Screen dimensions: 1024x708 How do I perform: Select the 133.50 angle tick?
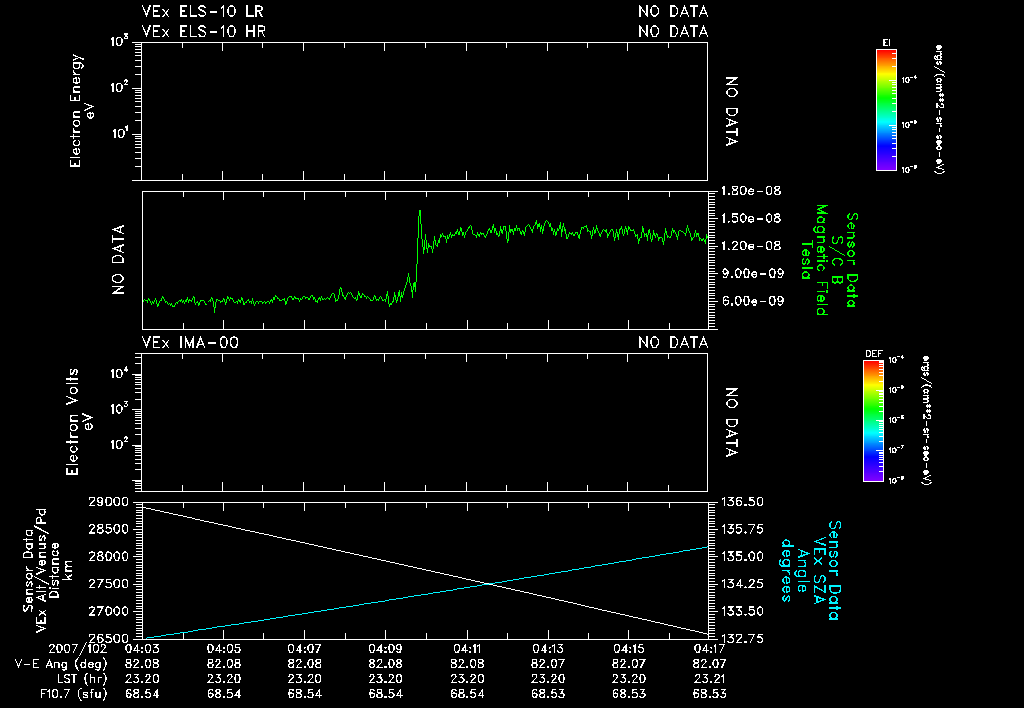pyautogui.click(x=742, y=611)
